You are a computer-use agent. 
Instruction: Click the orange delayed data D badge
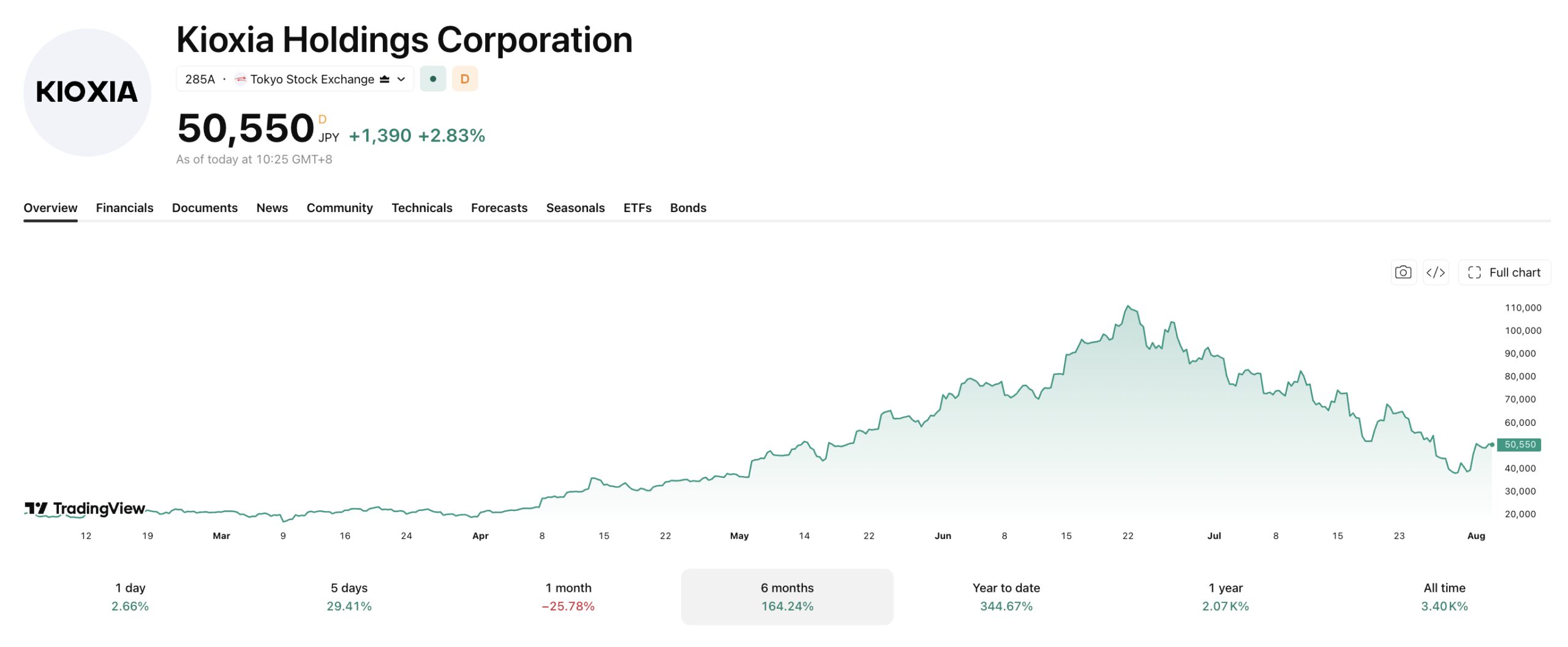465,79
